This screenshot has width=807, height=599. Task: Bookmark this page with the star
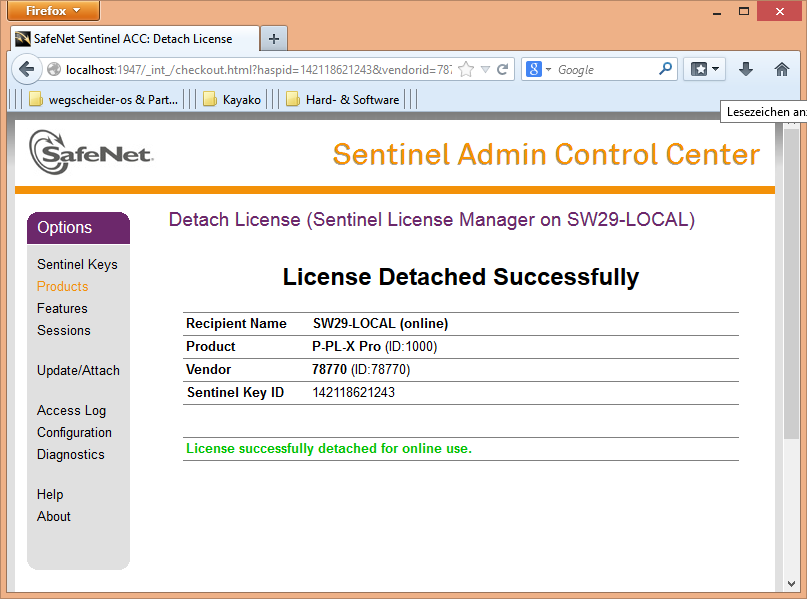pyautogui.click(x=466, y=69)
